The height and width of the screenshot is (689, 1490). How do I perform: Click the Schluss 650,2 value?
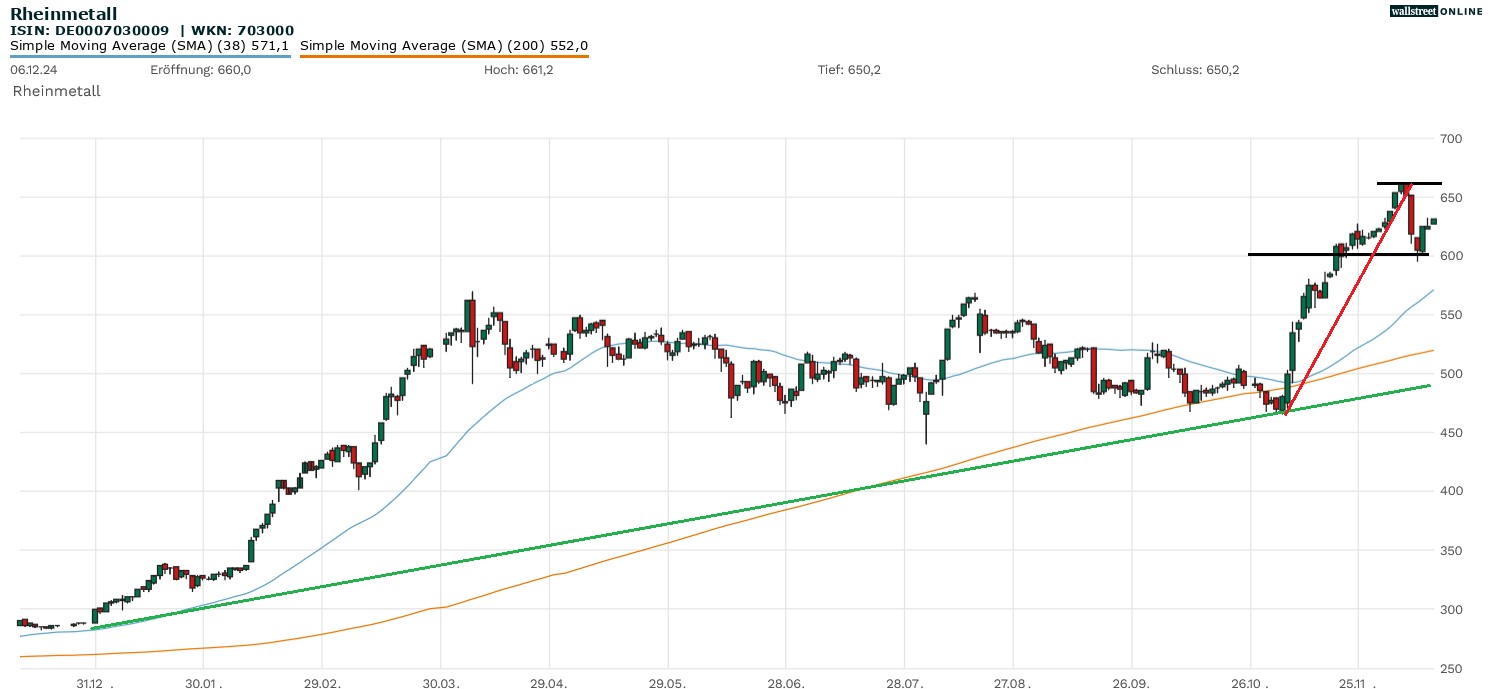[1195, 70]
